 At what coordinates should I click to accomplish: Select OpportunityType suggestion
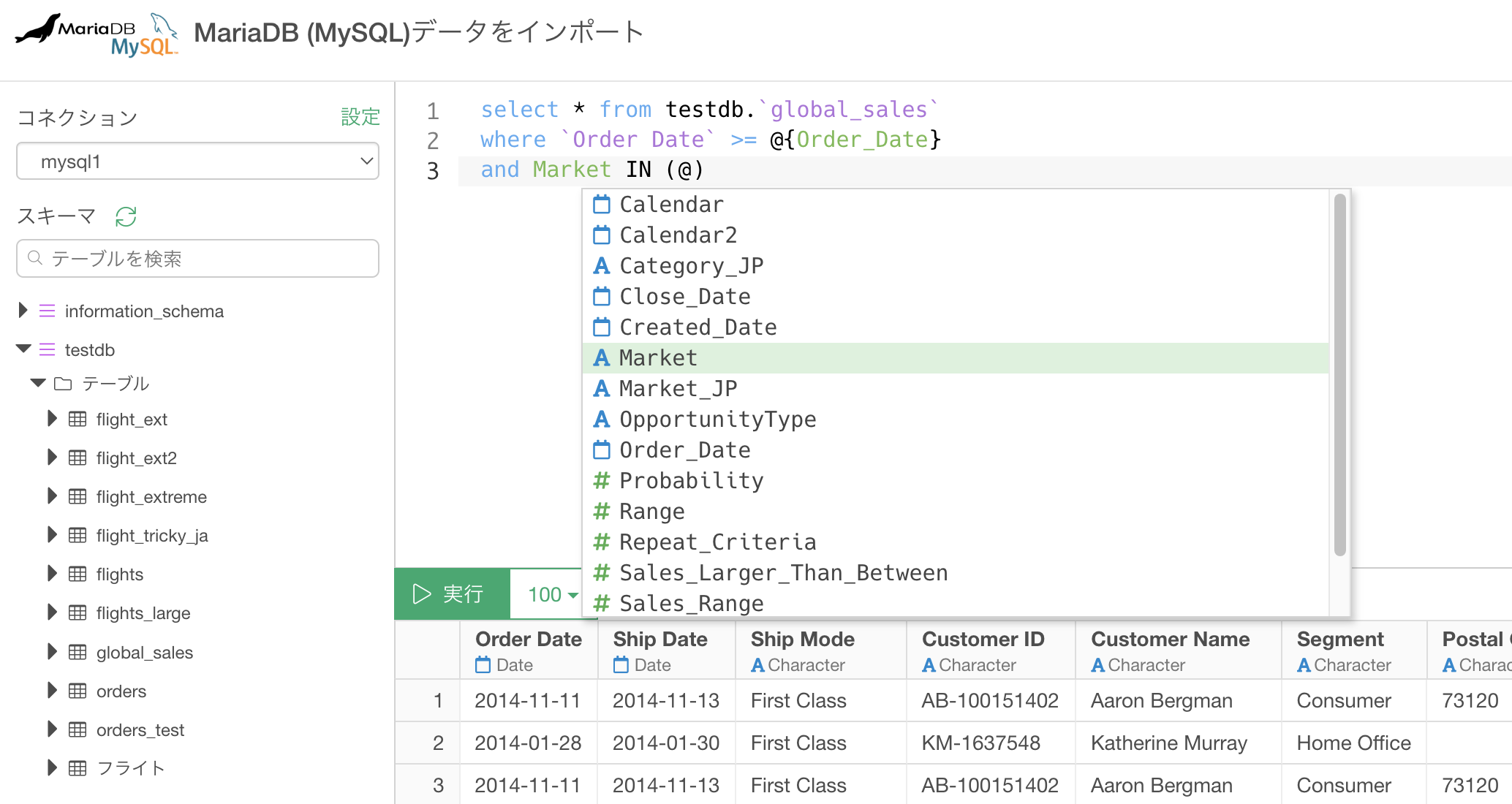[956, 420]
